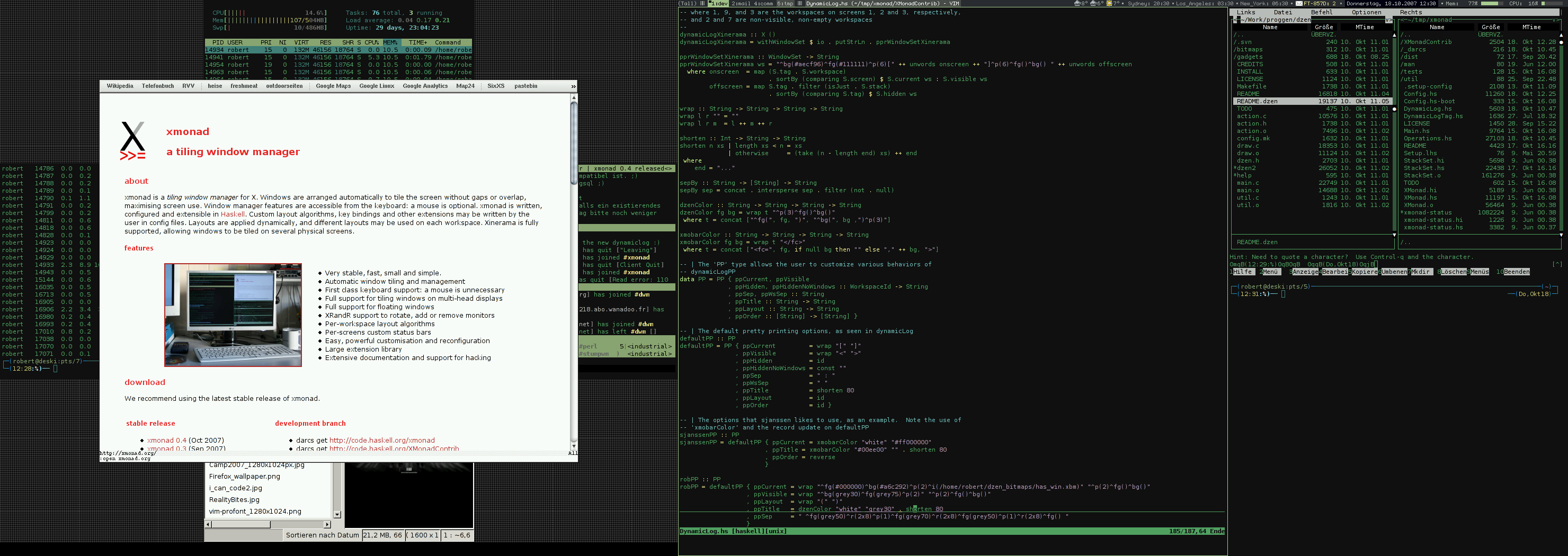Open the Google Maps bookmark
Viewport: 1568px width, 556px height.
[333, 86]
